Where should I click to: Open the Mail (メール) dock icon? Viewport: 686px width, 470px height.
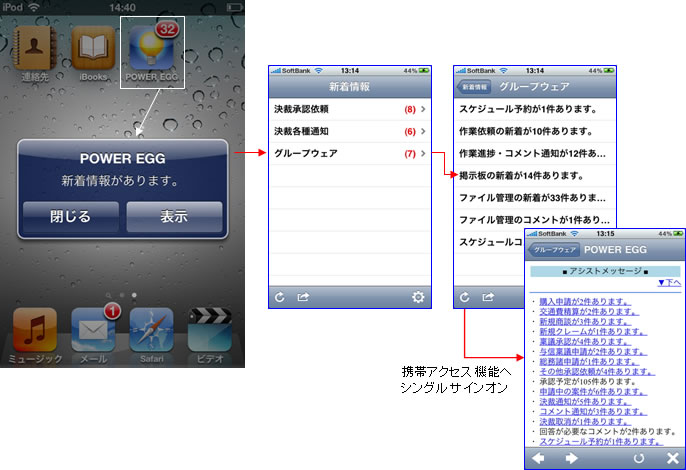(x=93, y=330)
